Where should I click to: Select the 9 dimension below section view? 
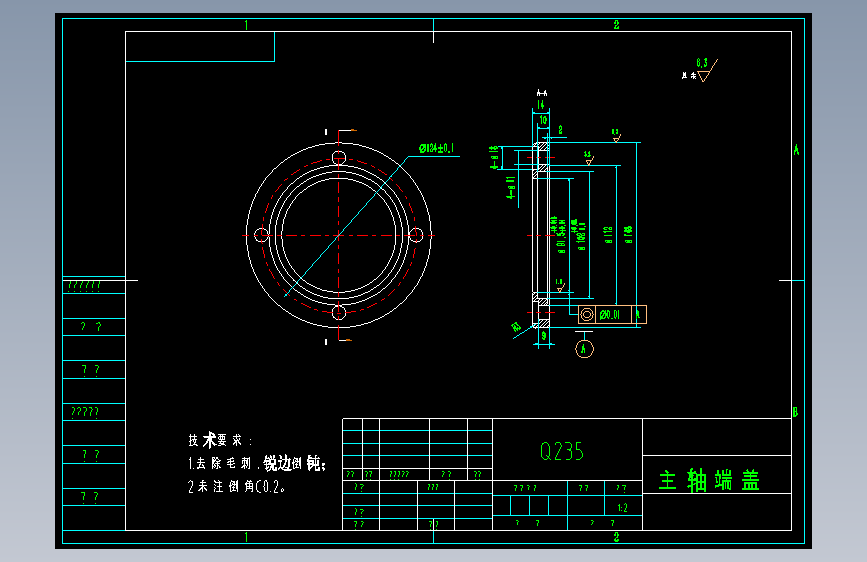pyautogui.click(x=544, y=336)
